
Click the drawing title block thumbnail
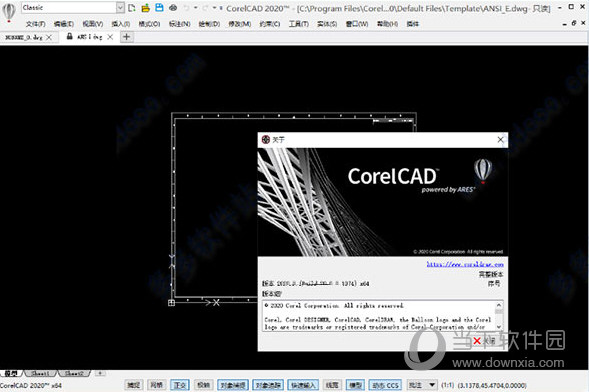(393, 121)
